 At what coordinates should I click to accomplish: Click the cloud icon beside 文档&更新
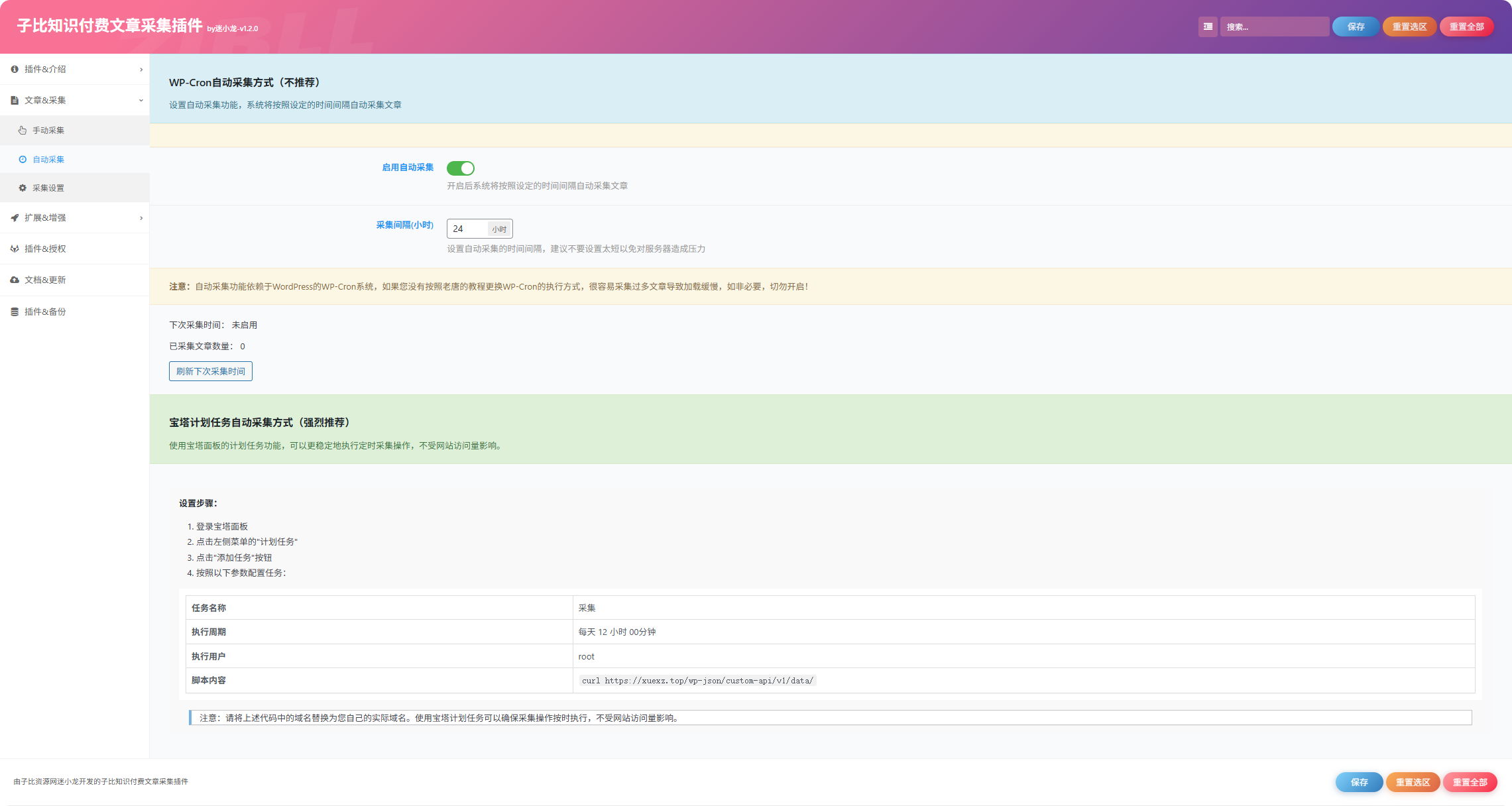point(15,280)
